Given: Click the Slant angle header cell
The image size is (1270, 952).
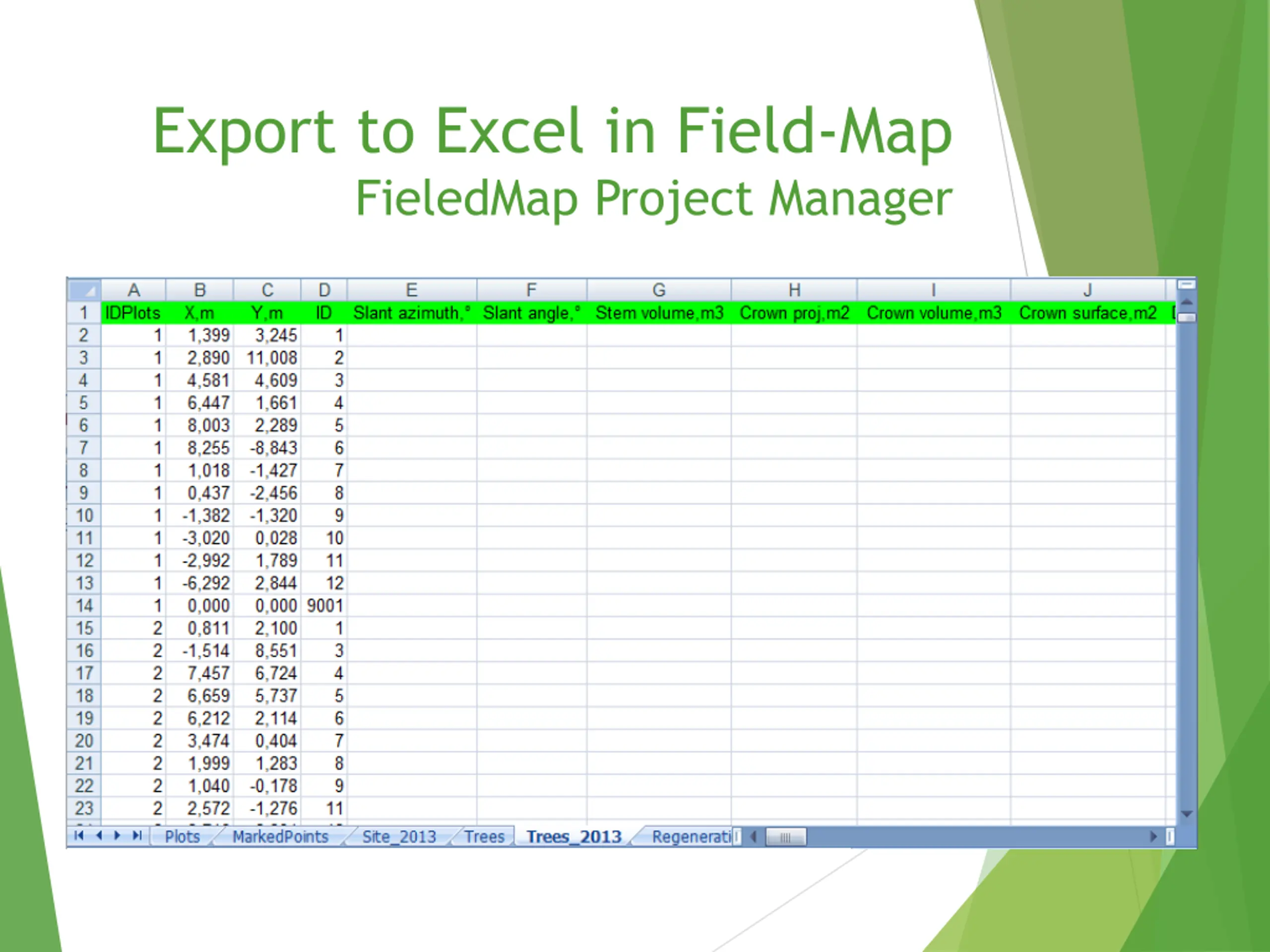Looking at the screenshot, I should coord(532,313).
